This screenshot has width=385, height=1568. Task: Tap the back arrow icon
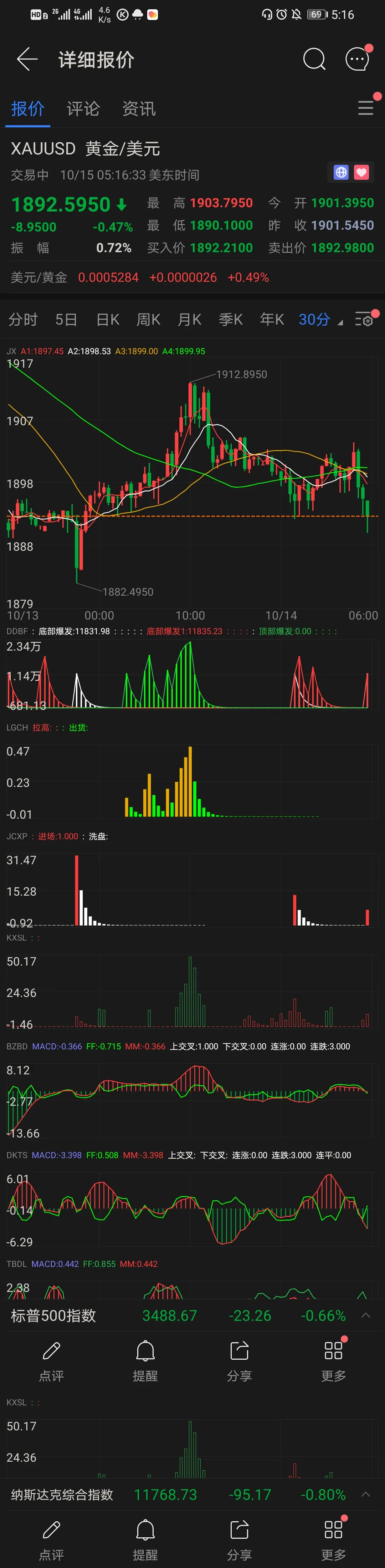pyautogui.click(x=27, y=59)
